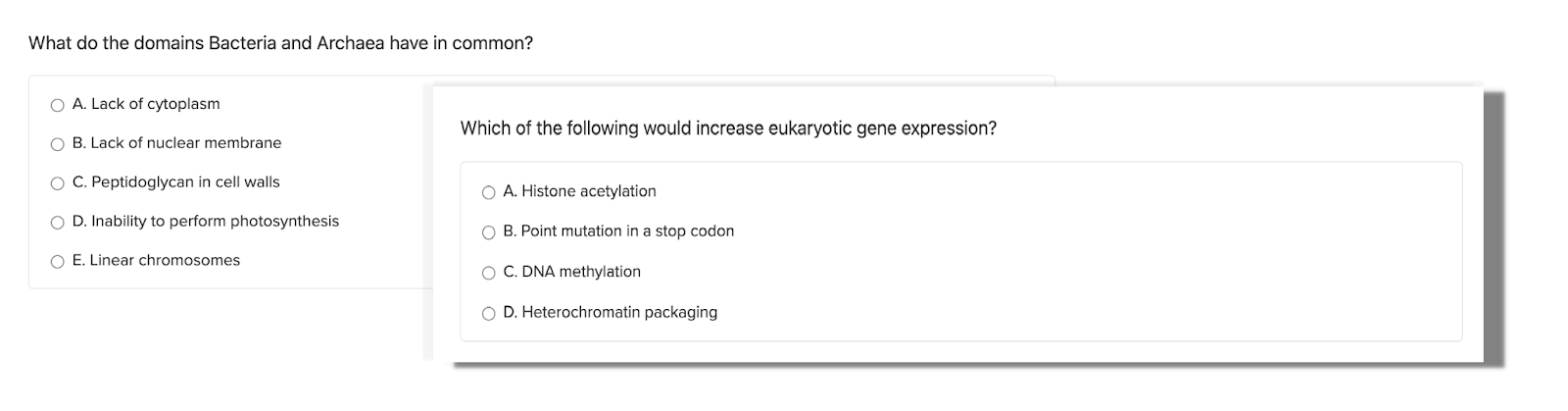
Task: Click the eukaryotic gene expression question heading
Action: 728,128
